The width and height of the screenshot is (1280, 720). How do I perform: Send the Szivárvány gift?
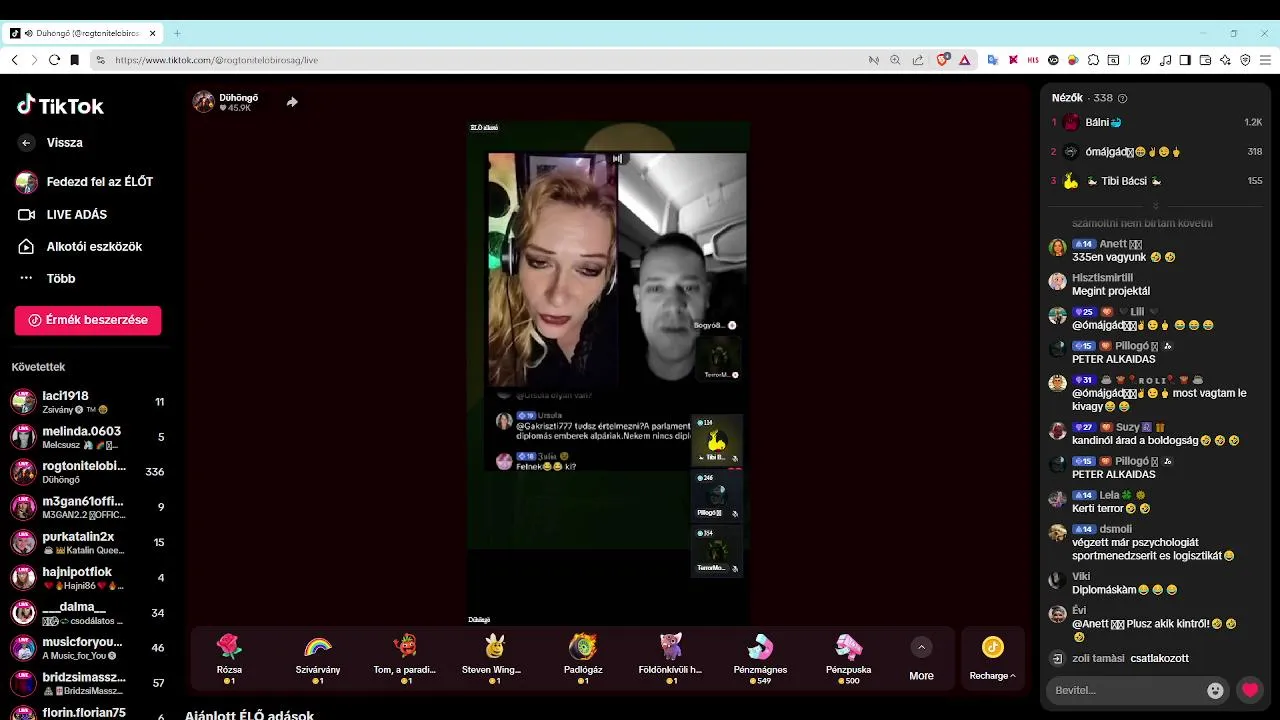[318, 658]
